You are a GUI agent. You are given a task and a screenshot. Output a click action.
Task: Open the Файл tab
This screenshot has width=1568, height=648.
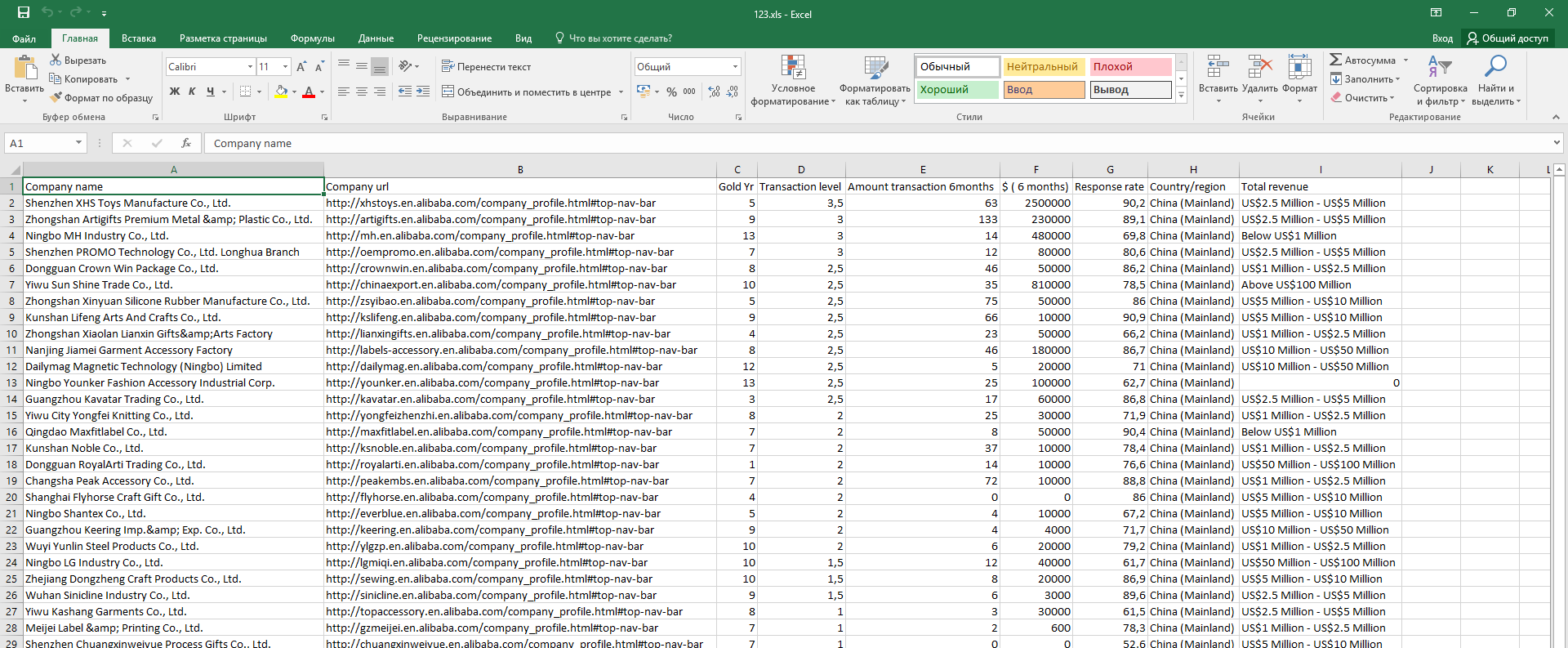coord(24,38)
